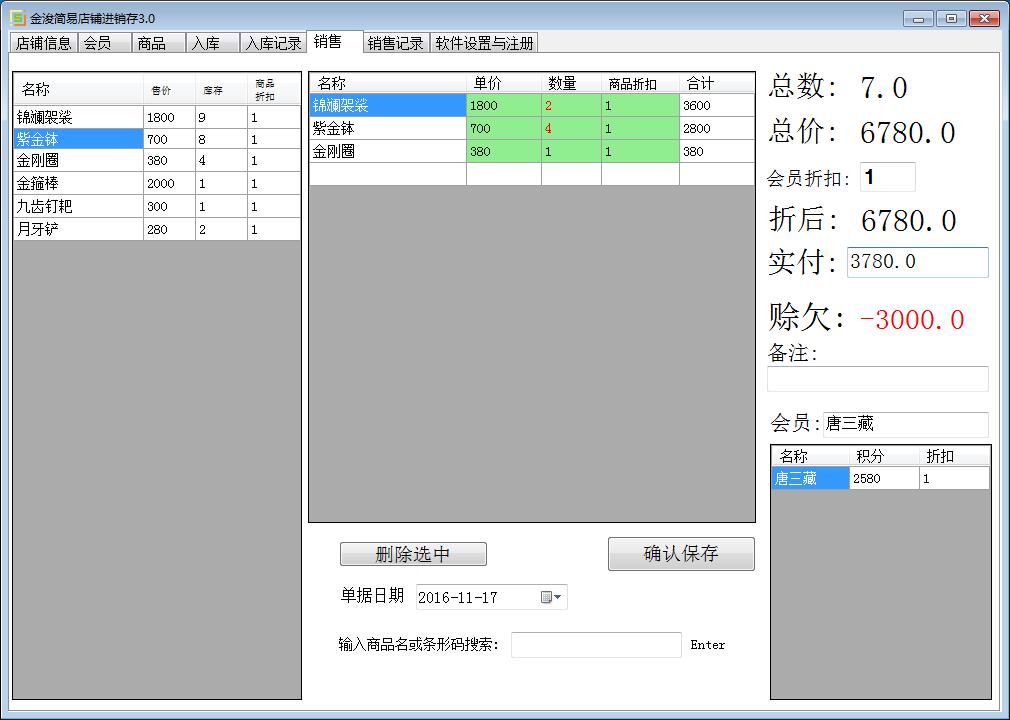The image size is (1010, 720).
Task: Click the 商品折扣 header in sales table
Action: pos(640,83)
